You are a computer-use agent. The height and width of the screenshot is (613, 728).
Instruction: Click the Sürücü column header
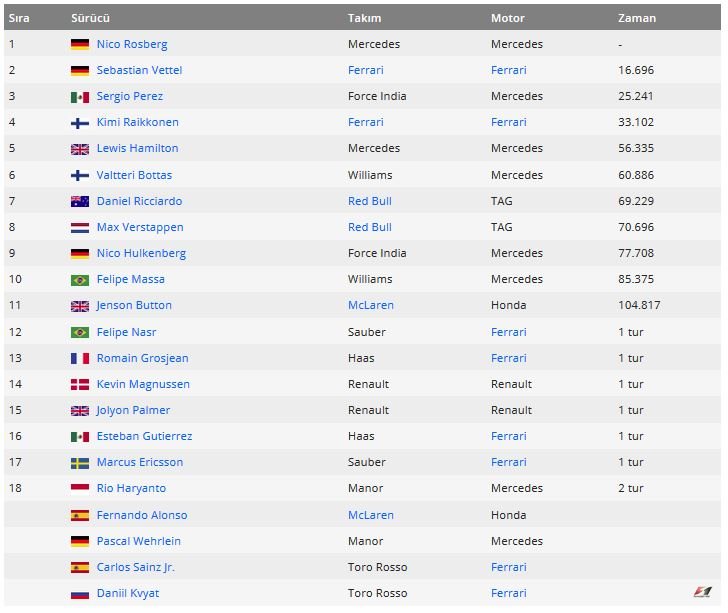90,19
